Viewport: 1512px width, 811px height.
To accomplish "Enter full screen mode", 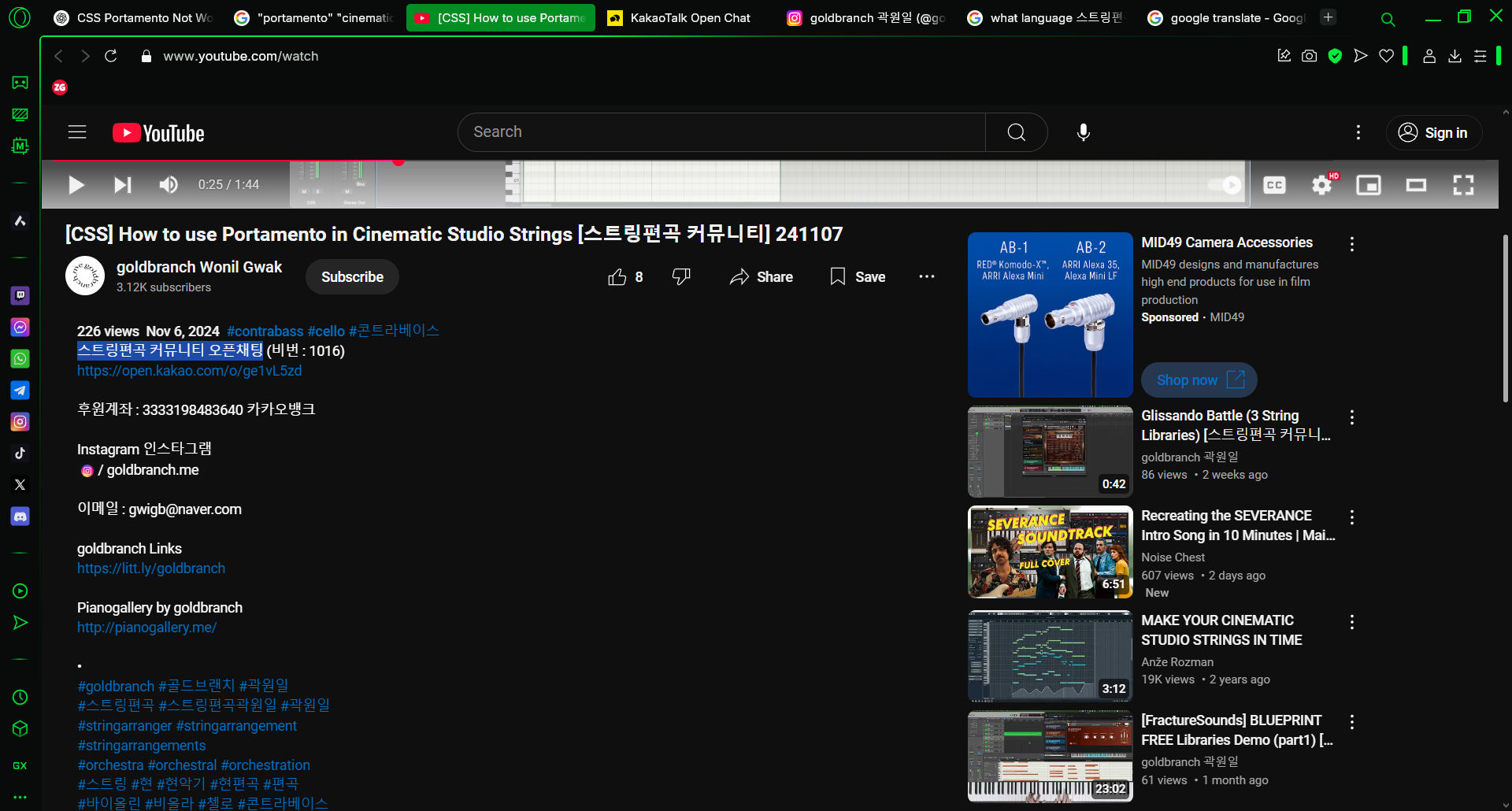I will (1463, 185).
